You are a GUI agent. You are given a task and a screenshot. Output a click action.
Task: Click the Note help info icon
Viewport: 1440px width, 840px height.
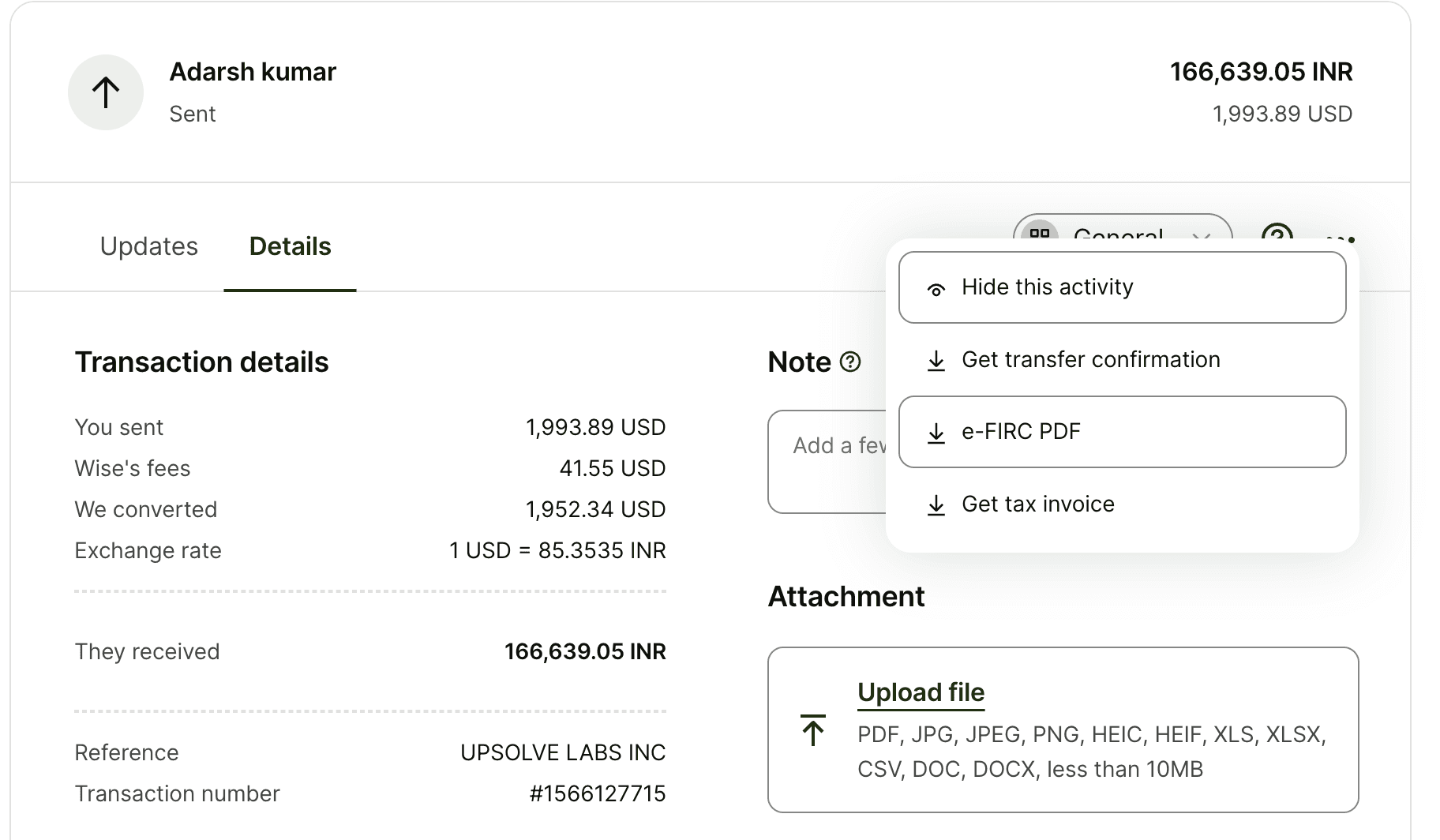[850, 362]
